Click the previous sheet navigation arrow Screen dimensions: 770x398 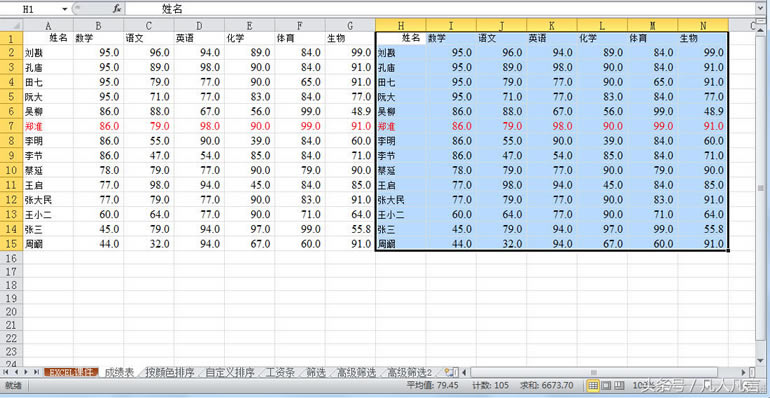(x=17, y=372)
